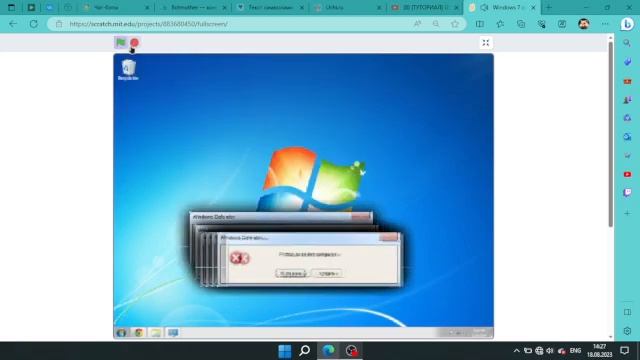Screen dimensions: 640x360
Task: Open sidebar search magnifier
Action: click(x=627, y=43)
